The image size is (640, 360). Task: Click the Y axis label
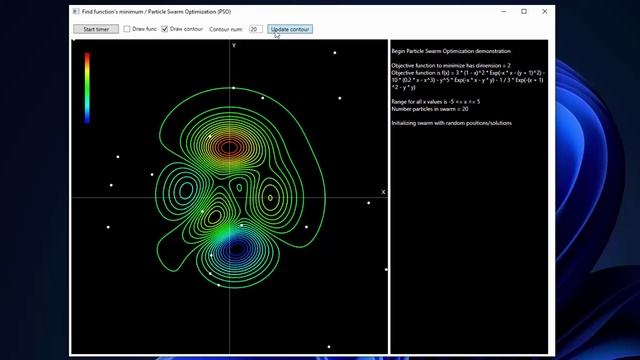tap(234, 45)
